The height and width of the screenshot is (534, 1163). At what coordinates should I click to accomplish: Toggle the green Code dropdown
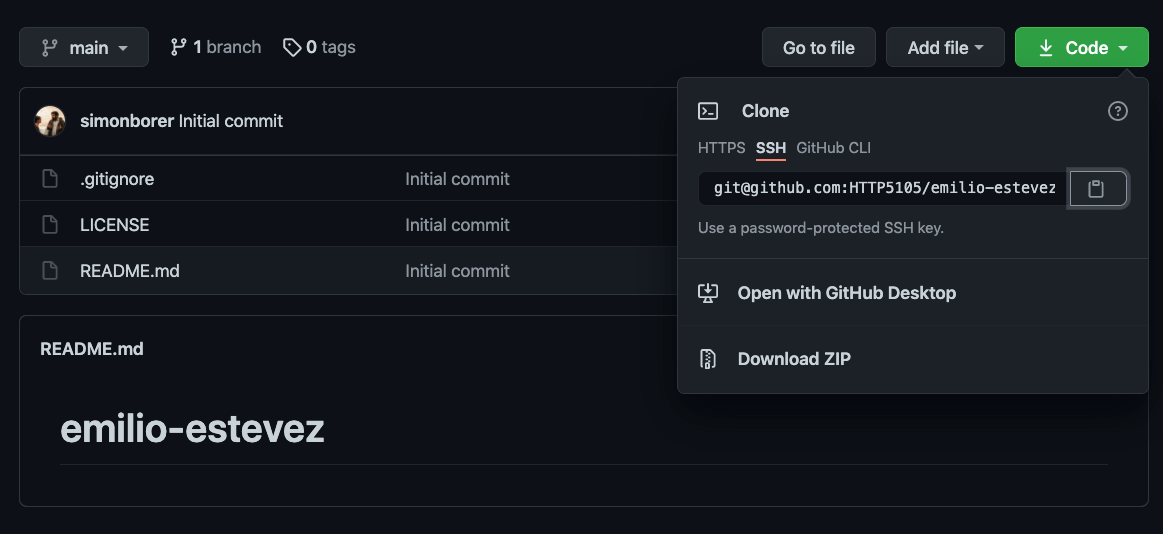(x=1081, y=47)
